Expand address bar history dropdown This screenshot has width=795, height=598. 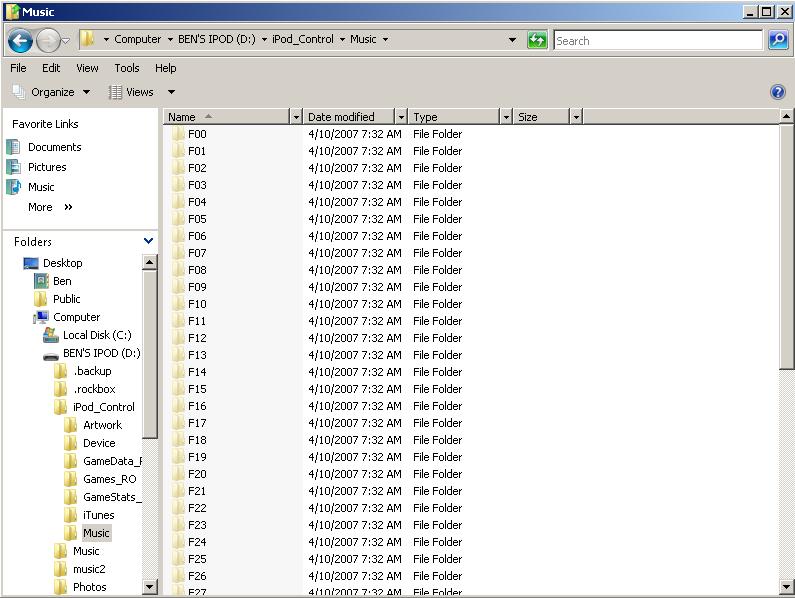(x=513, y=40)
